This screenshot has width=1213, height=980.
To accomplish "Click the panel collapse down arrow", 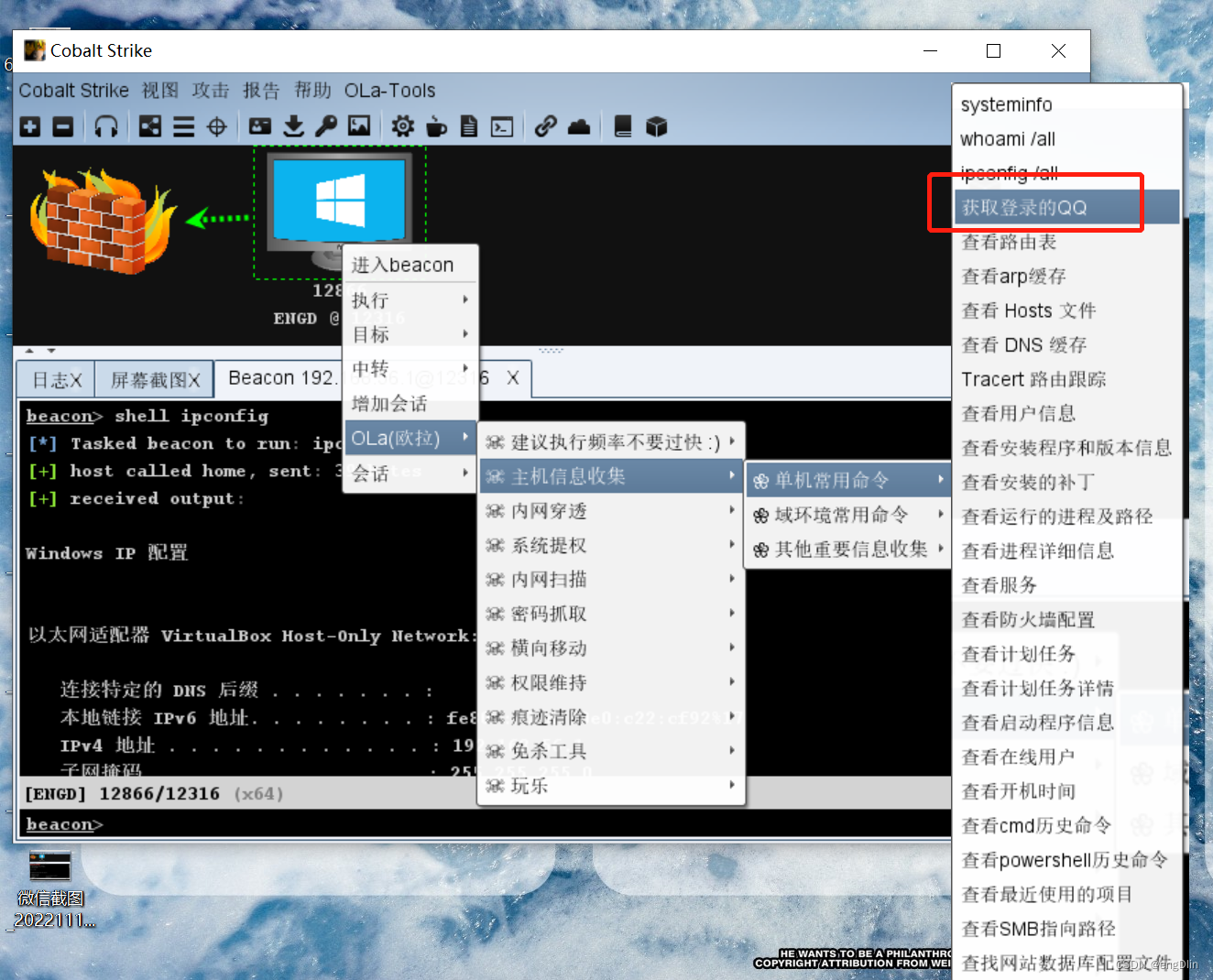I will click(51, 351).
